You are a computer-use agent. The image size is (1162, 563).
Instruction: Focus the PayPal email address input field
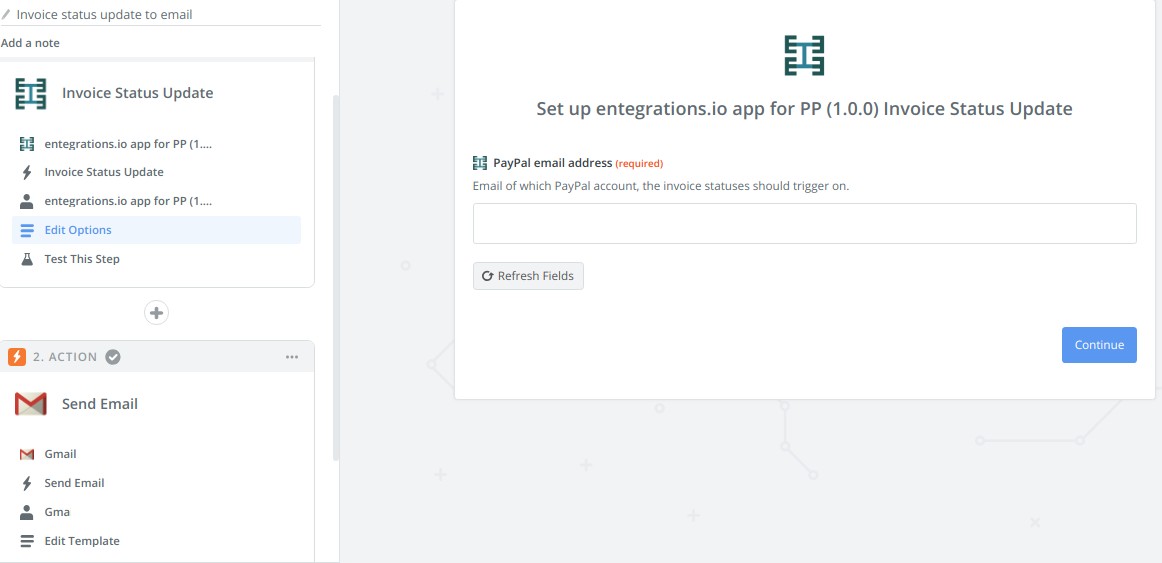click(x=805, y=224)
